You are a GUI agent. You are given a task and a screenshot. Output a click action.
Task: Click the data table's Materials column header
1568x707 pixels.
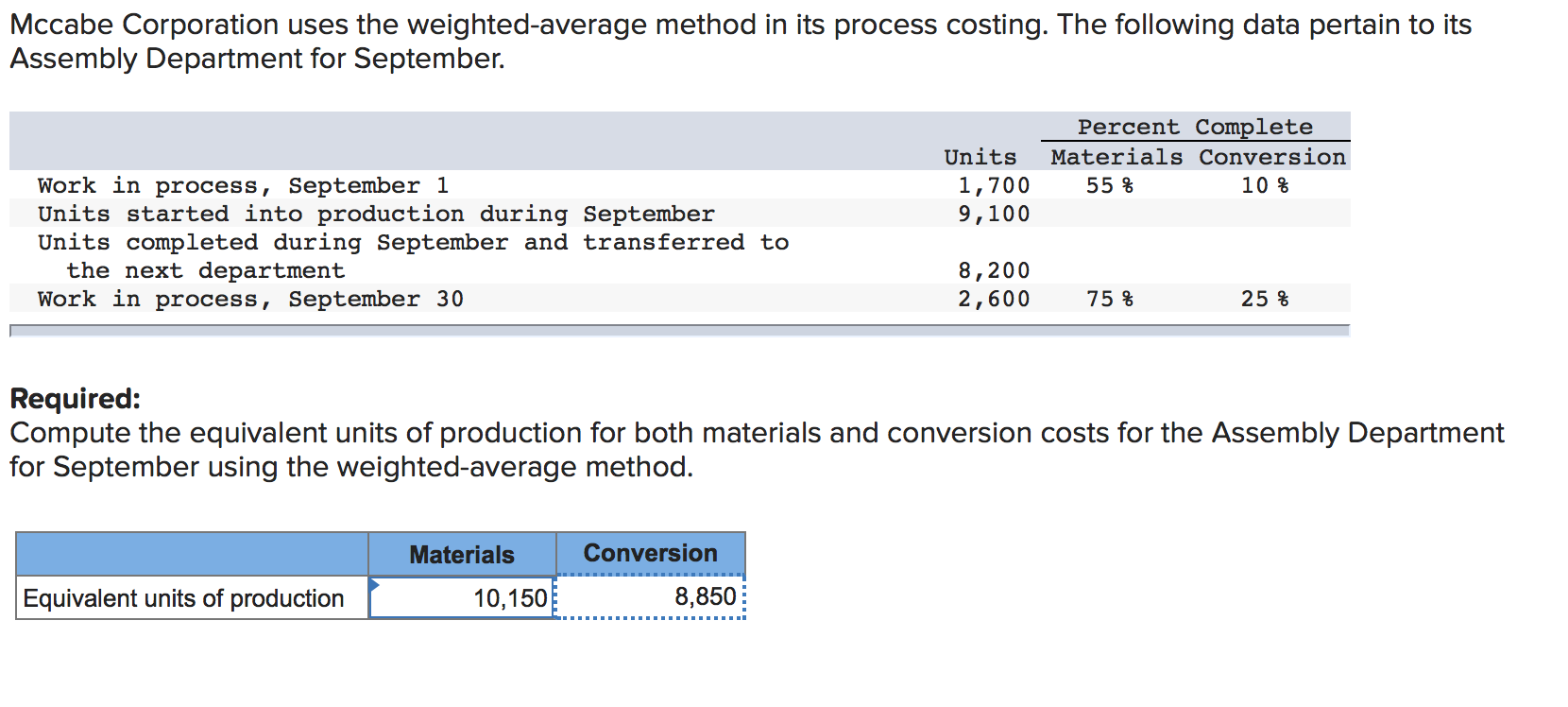point(1116,157)
